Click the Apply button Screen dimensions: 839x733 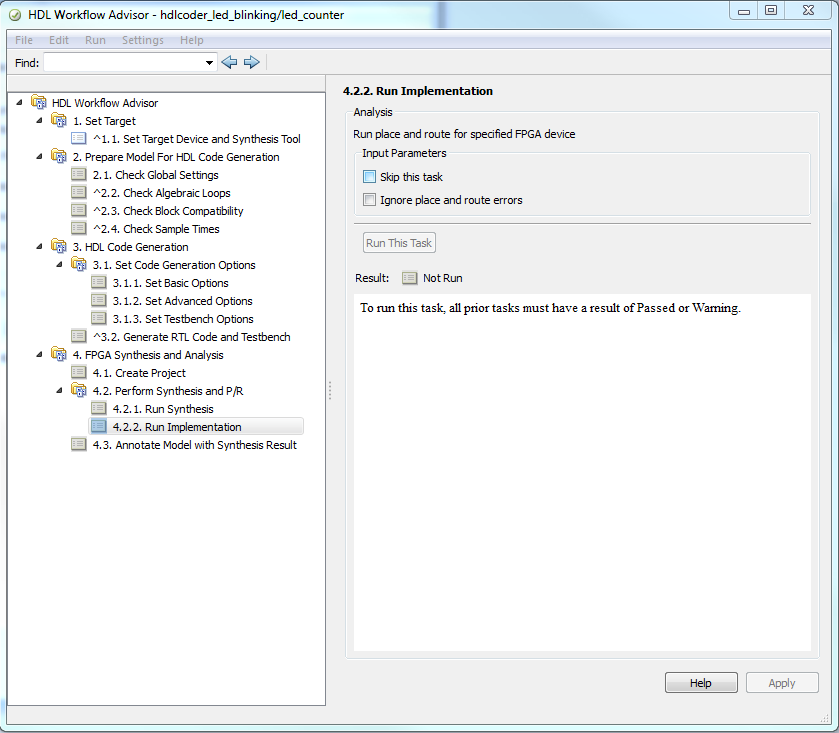[782, 683]
